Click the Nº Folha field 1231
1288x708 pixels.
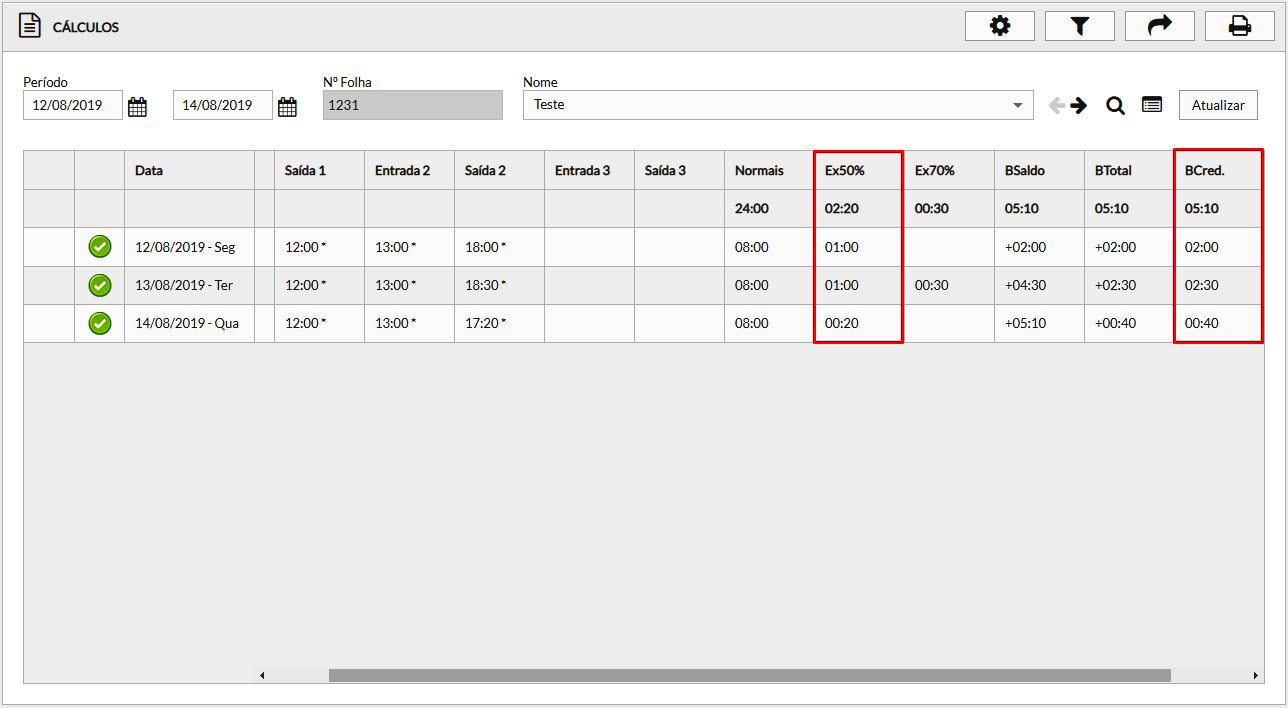tap(412, 105)
